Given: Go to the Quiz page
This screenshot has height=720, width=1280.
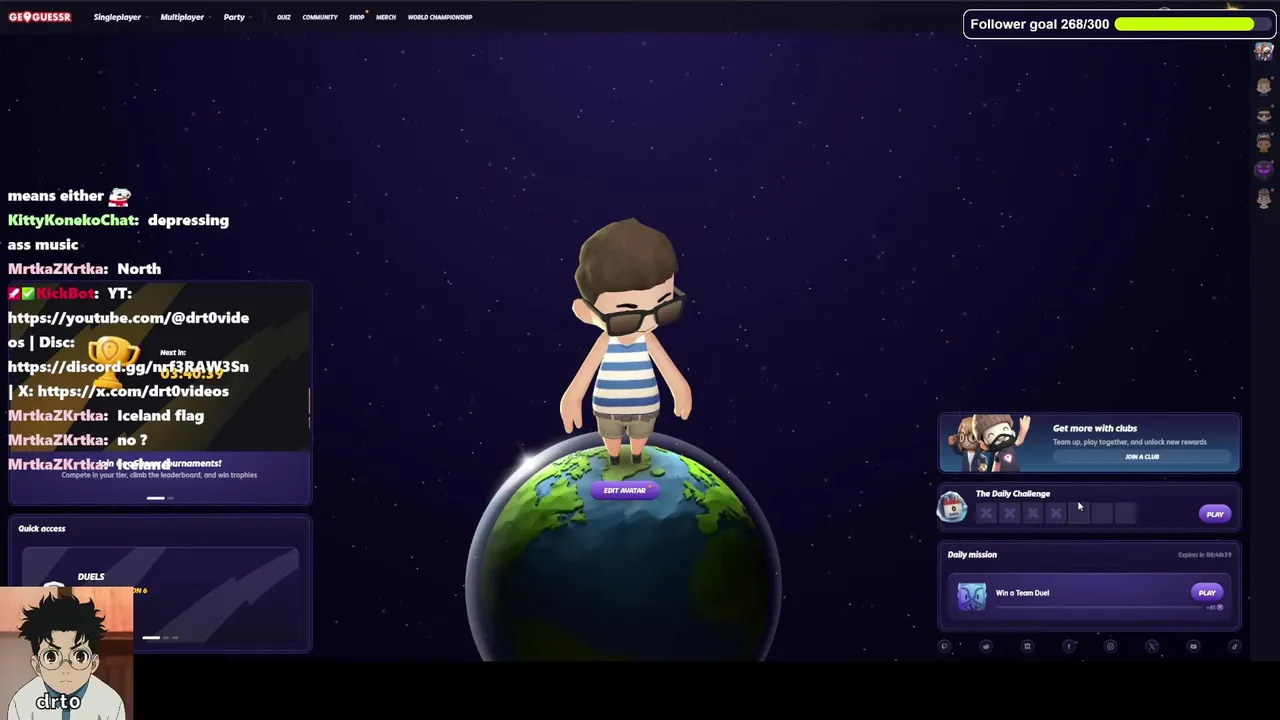Looking at the screenshot, I should point(284,17).
